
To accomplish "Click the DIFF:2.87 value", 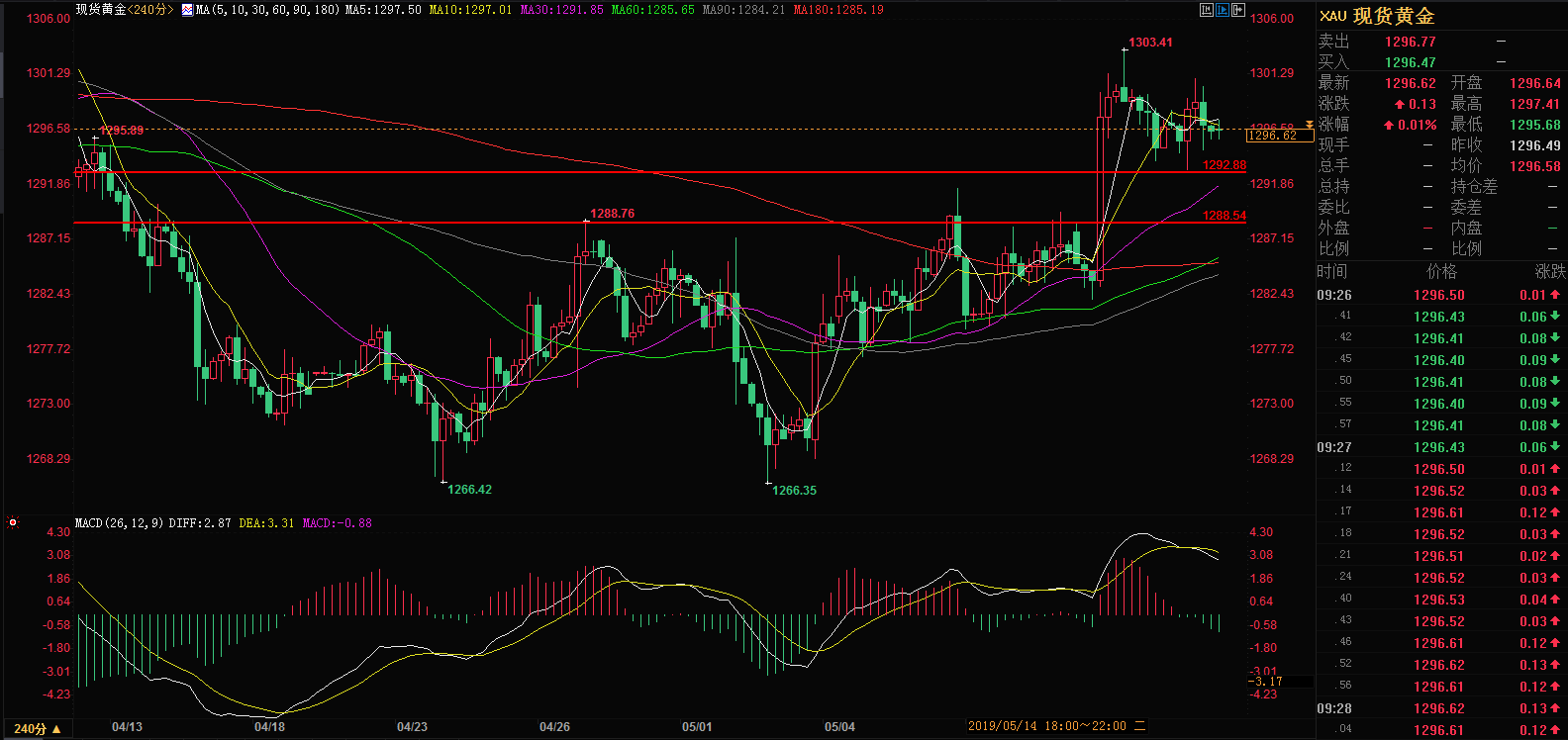I will pyautogui.click(x=200, y=523).
